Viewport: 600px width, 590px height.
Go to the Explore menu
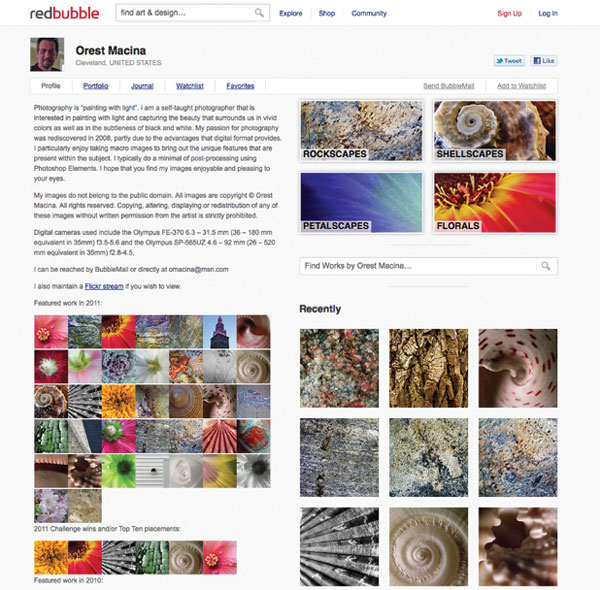click(x=290, y=13)
